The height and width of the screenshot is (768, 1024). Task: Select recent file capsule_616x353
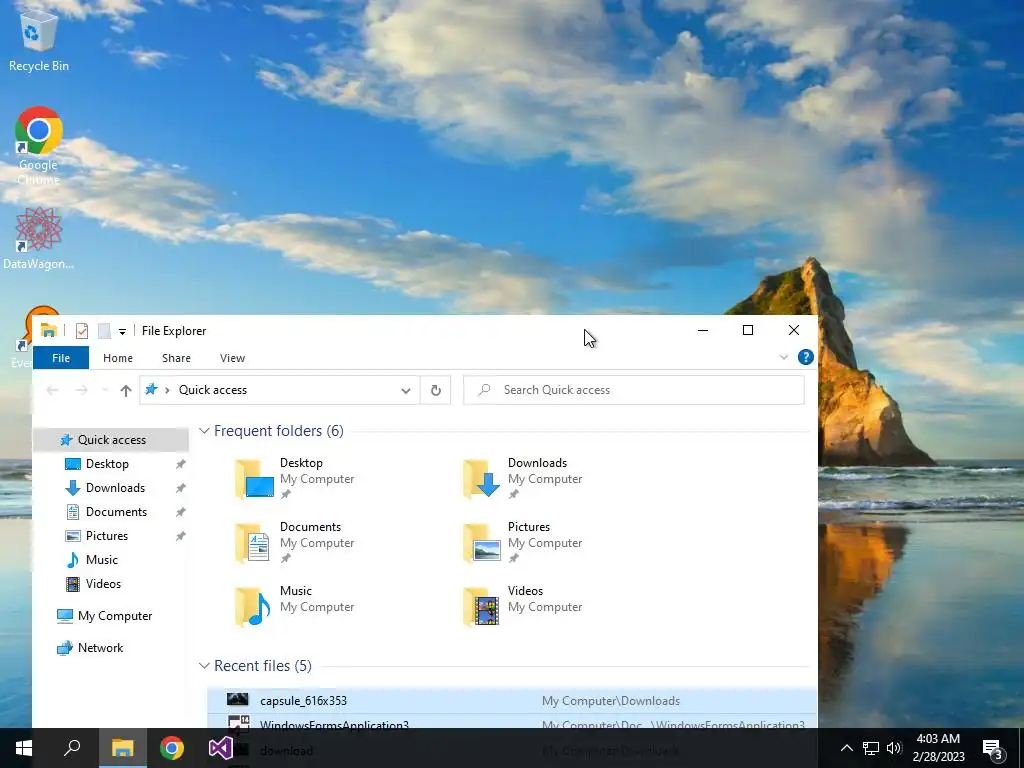(x=512, y=701)
